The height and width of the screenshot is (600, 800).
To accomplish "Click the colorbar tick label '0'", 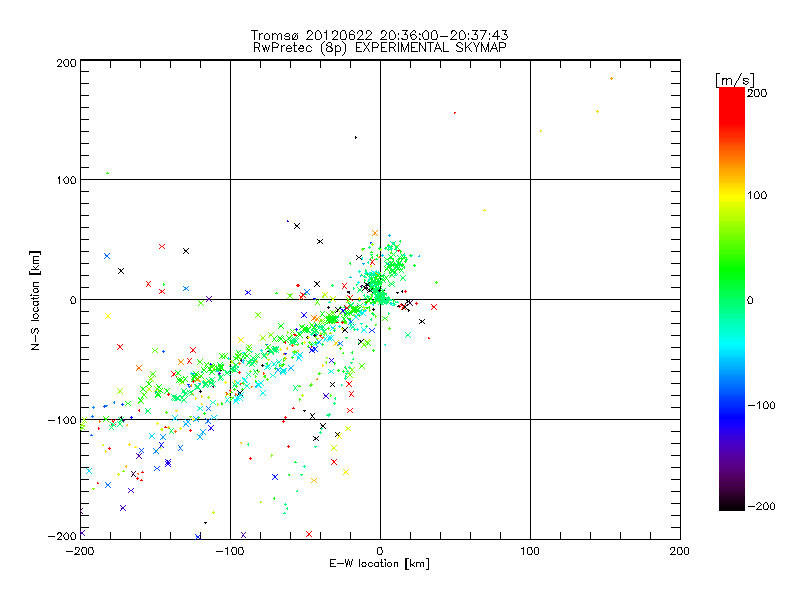I will point(750,300).
